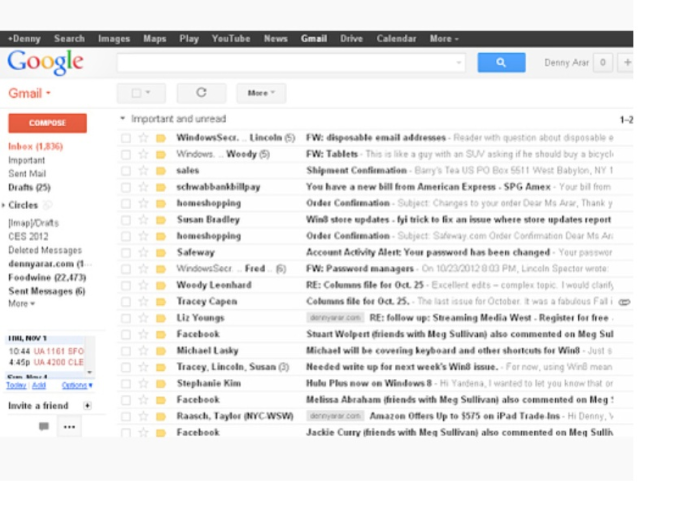This screenshot has width=700, height=523.
Task: Click the three dots icon beside chat
Action: pyautogui.click(x=69, y=427)
